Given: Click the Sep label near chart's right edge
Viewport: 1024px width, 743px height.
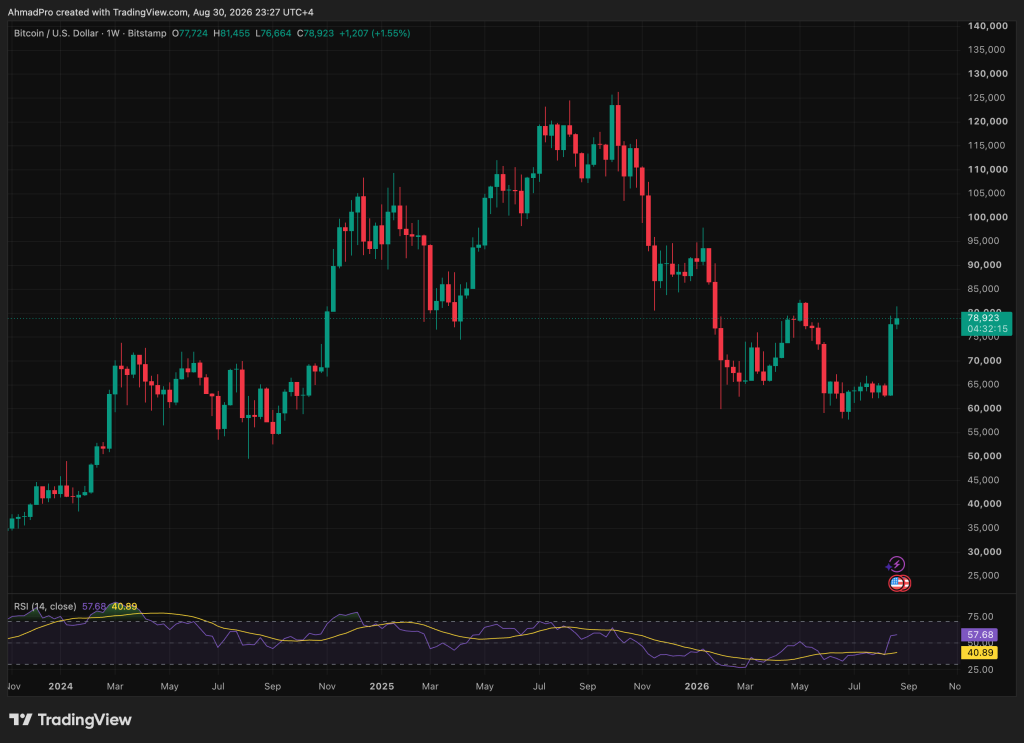Looking at the screenshot, I should 908,686.
